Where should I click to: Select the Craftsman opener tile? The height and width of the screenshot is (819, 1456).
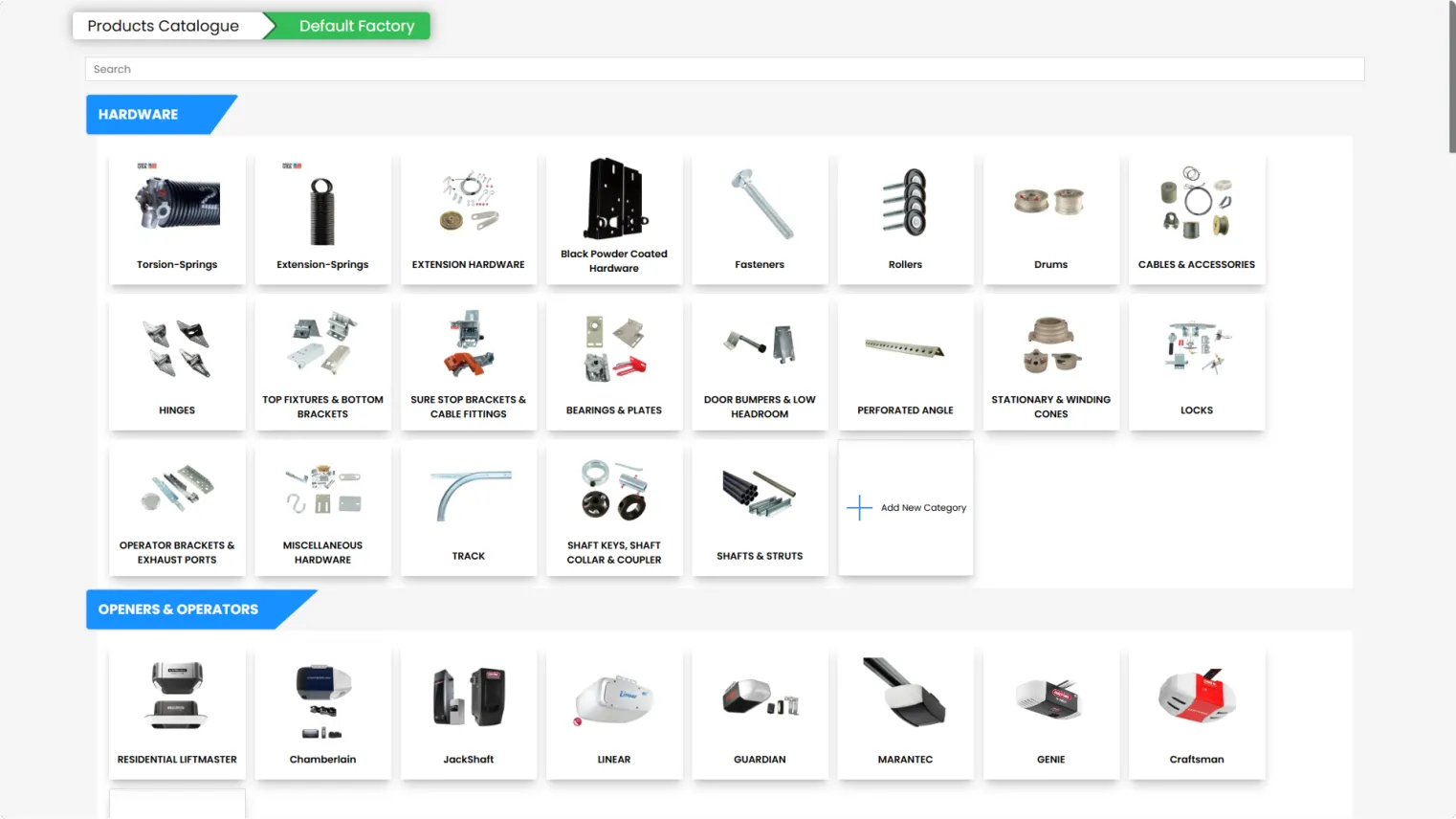tap(1196, 713)
